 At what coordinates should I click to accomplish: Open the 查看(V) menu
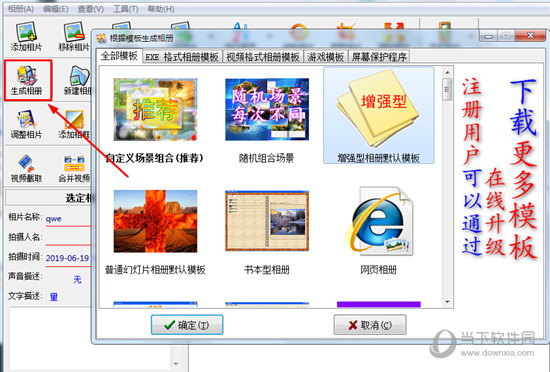[90, 9]
